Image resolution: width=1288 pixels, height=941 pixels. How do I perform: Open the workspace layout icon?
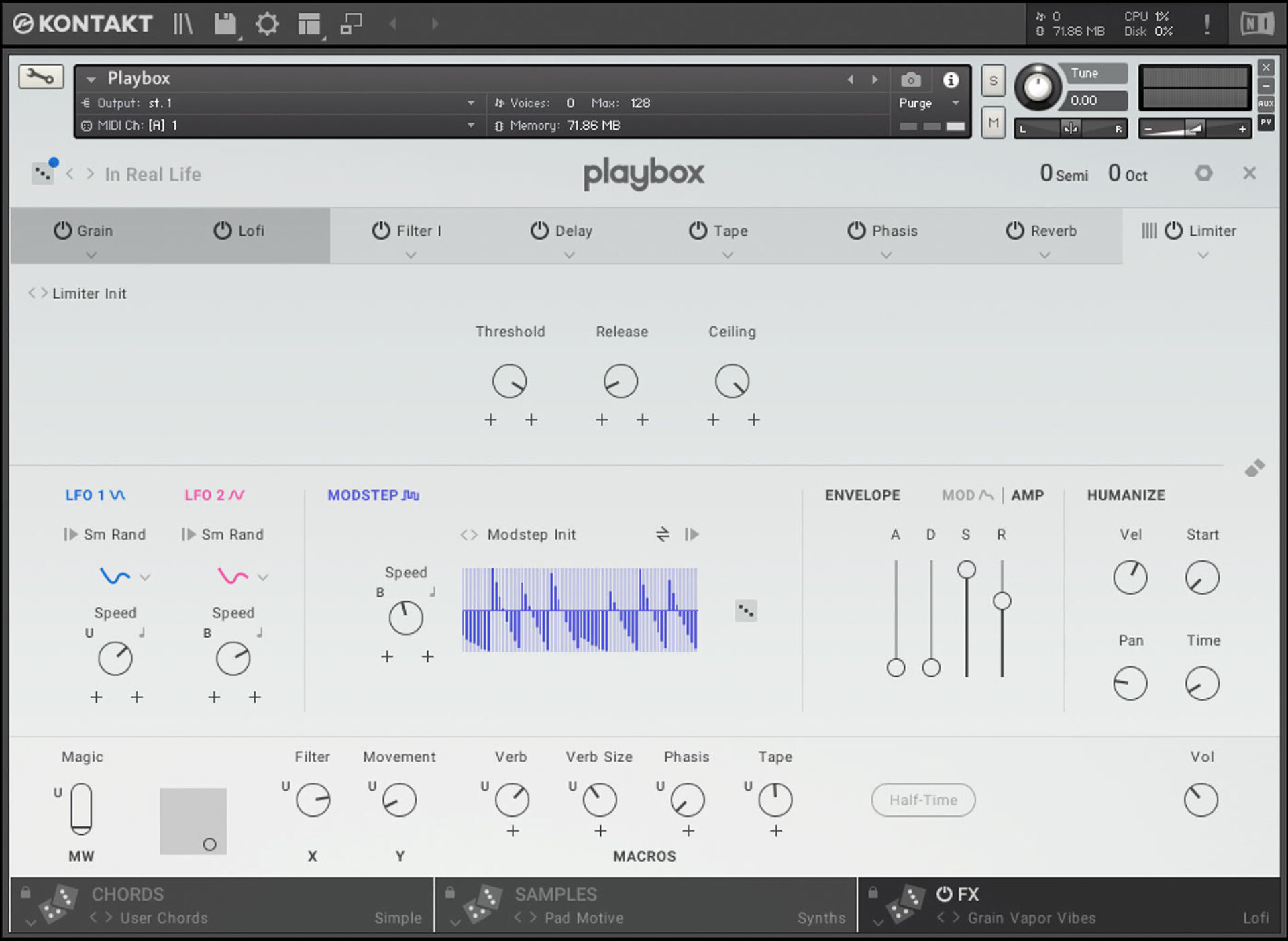click(309, 23)
